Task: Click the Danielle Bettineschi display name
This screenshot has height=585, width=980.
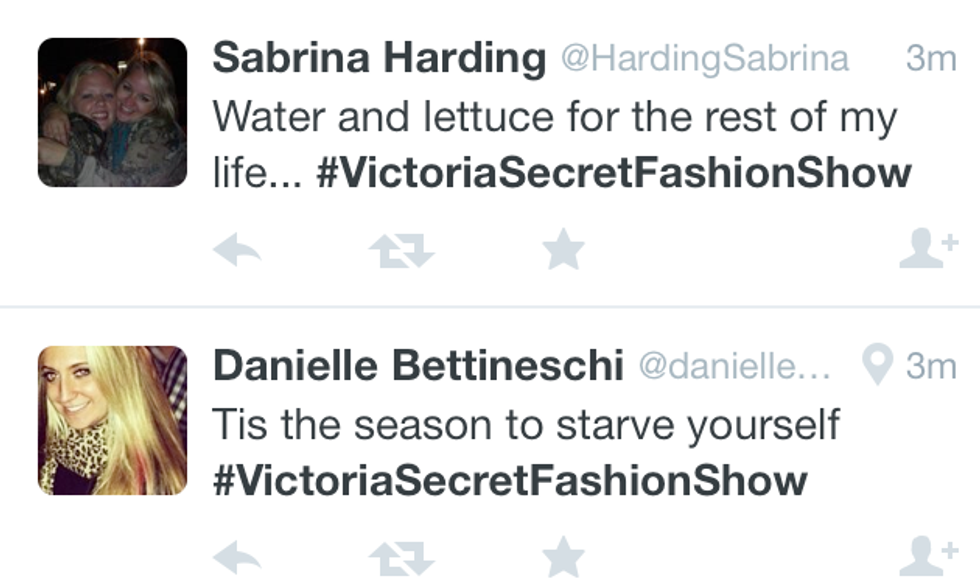Action: pos(418,366)
